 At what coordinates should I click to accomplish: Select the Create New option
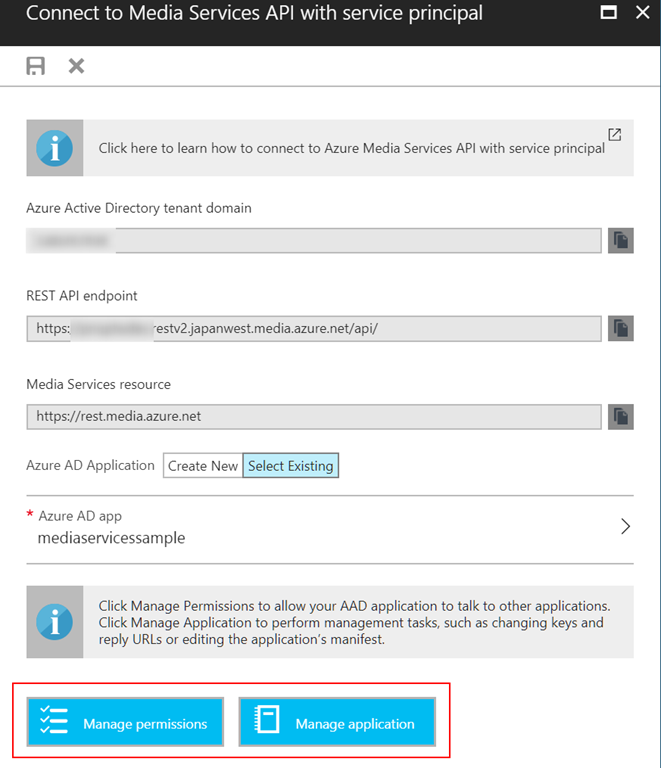point(203,466)
